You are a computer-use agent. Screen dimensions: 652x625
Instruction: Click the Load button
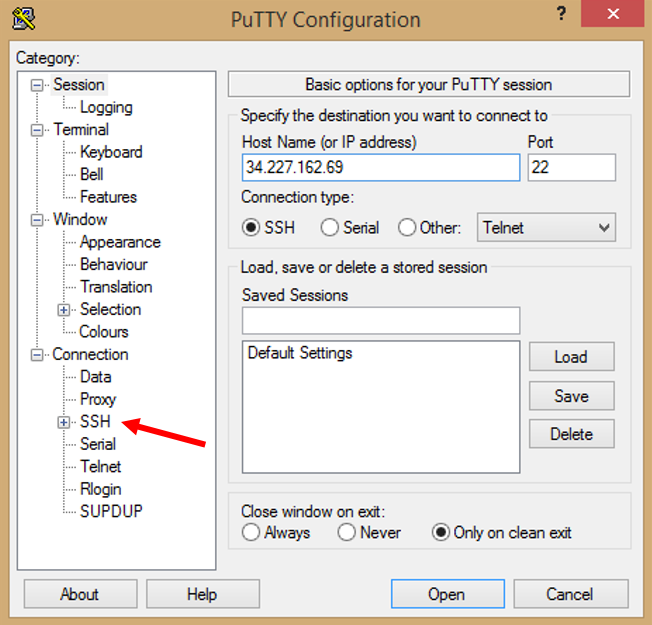pos(571,357)
